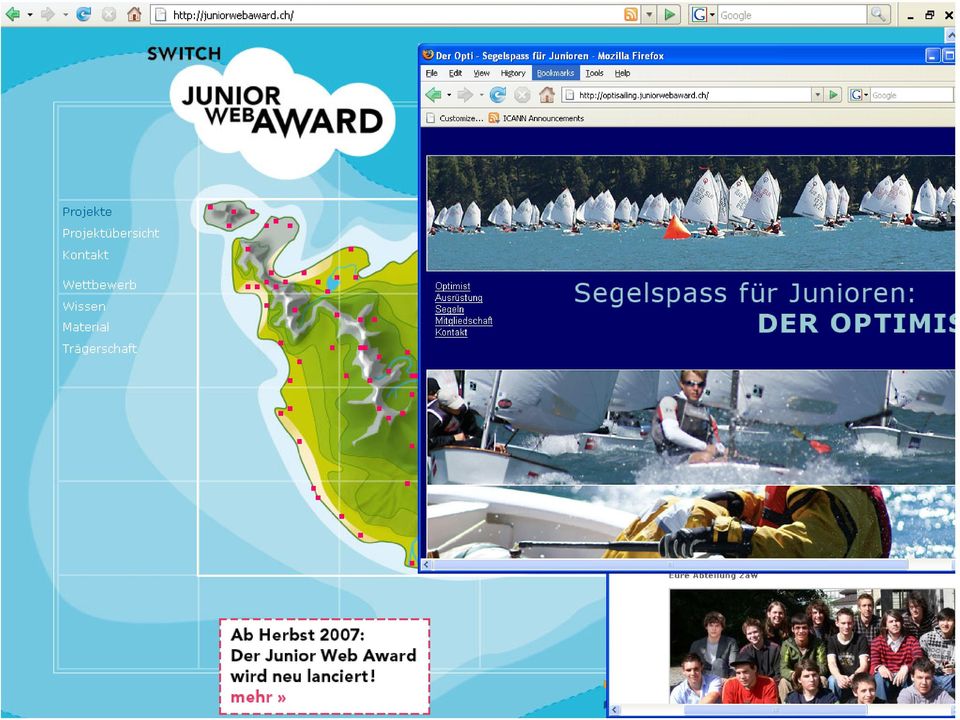This screenshot has height=720, width=960.
Task: Click the back arrow in the juniorwebaward.ch browser toolbar
Action: click(13, 15)
